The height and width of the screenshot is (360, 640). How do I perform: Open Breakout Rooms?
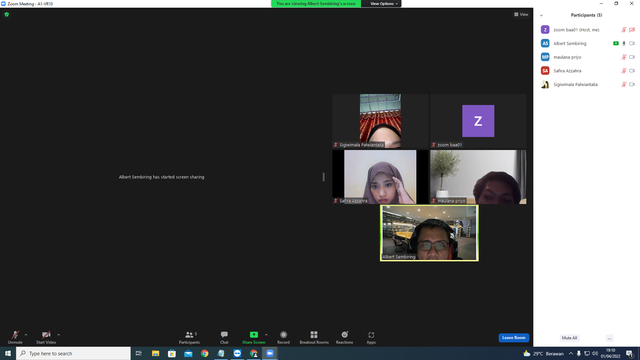(314, 337)
